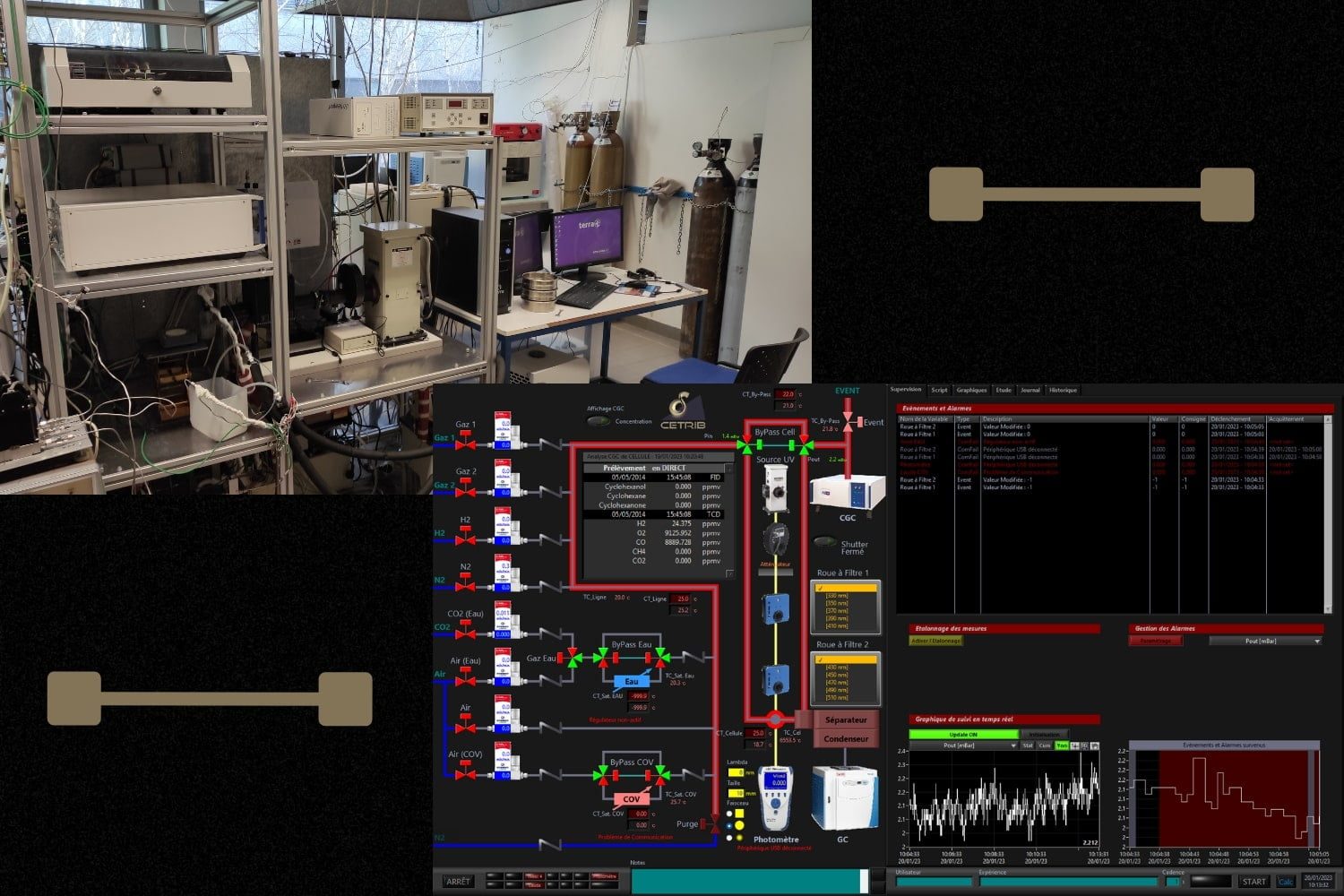Screen dimensions: 1344x896
Task: Select the CGC analyzer instrument icon
Action: point(847,494)
